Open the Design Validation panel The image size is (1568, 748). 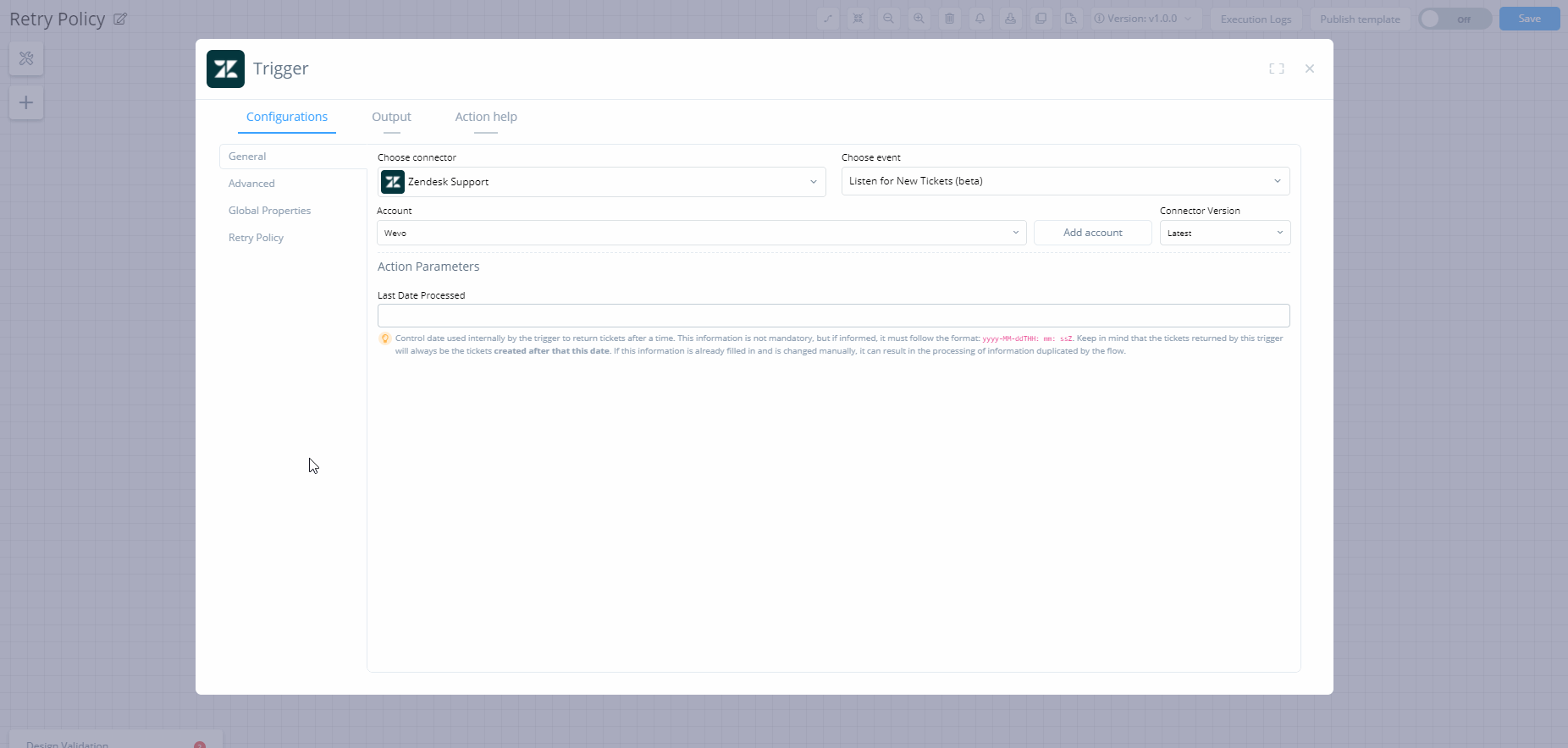(115, 740)
